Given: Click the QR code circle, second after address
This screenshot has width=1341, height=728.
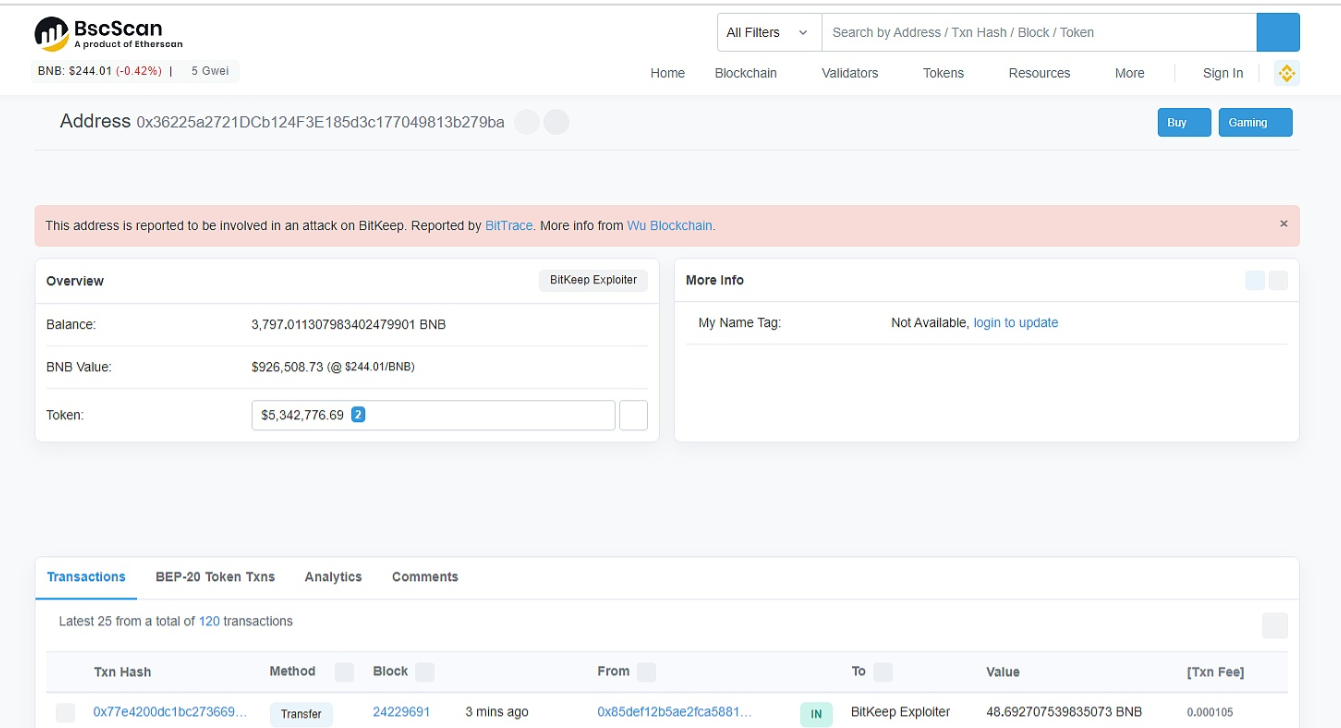Looking at the screenshot, I should tap(556, 122).
